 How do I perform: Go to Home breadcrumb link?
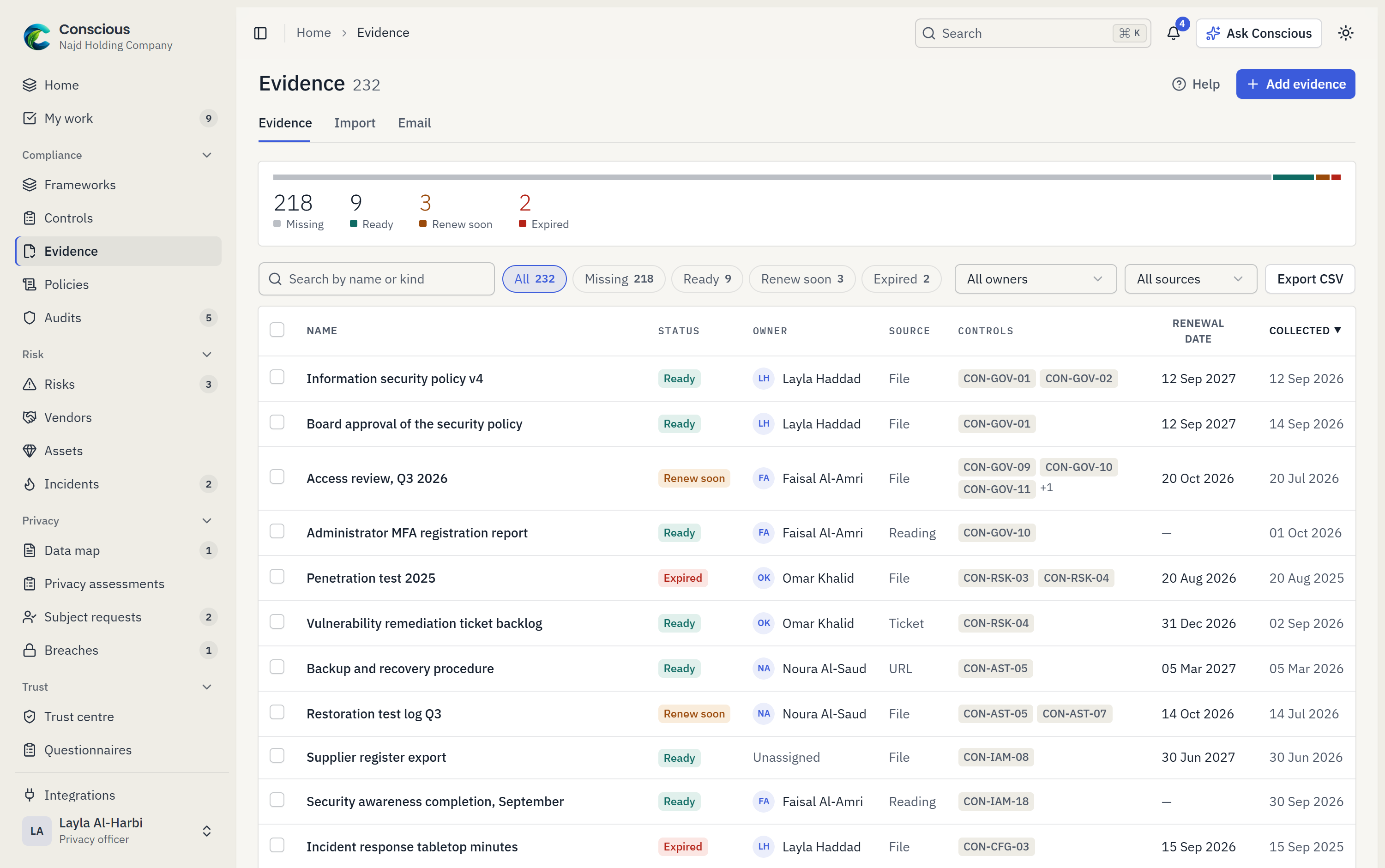(x=313, y=33)
